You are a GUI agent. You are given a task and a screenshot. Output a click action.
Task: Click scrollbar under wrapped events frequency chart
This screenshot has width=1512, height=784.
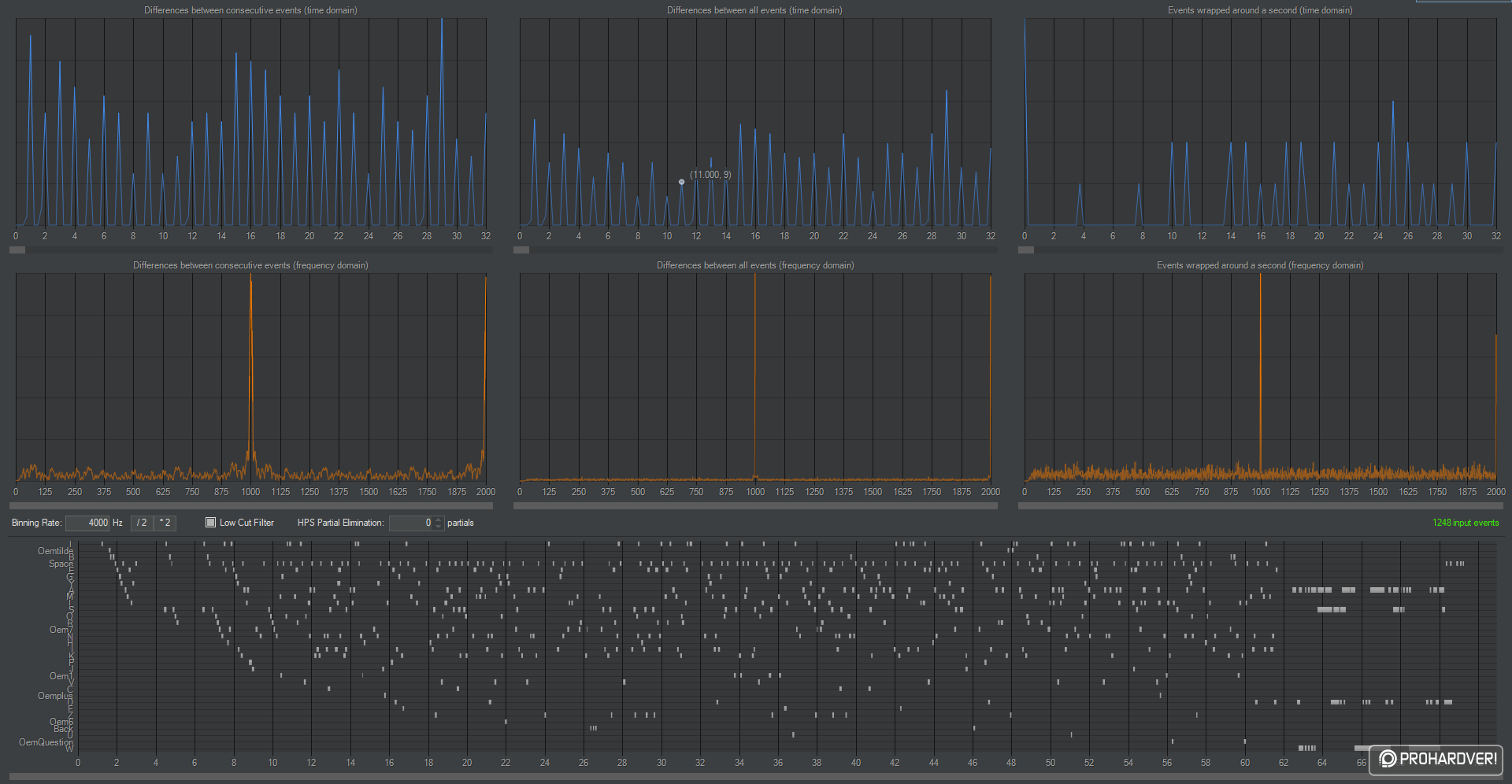click(1260, 506)
